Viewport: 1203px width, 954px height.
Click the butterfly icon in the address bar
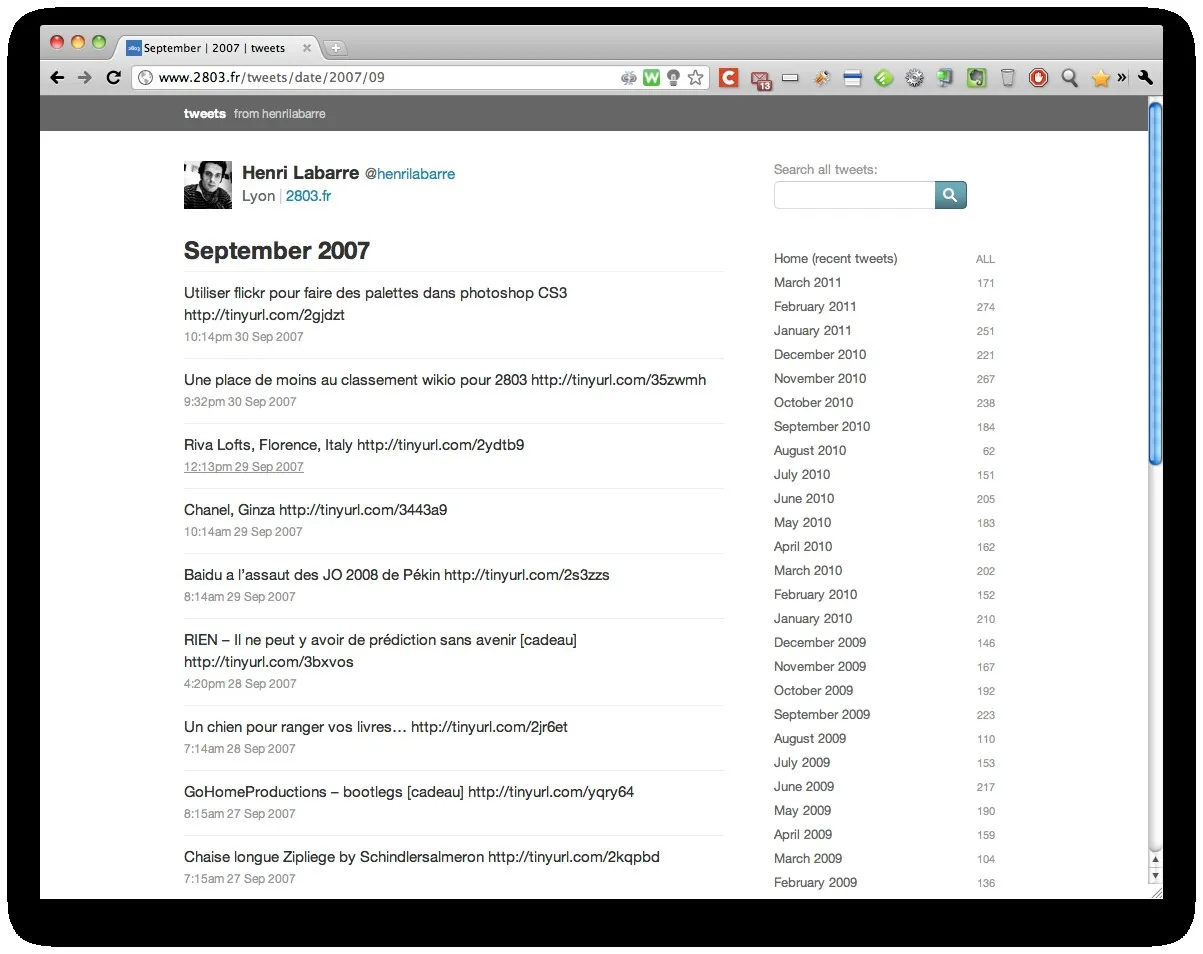[x=629, y=77]
